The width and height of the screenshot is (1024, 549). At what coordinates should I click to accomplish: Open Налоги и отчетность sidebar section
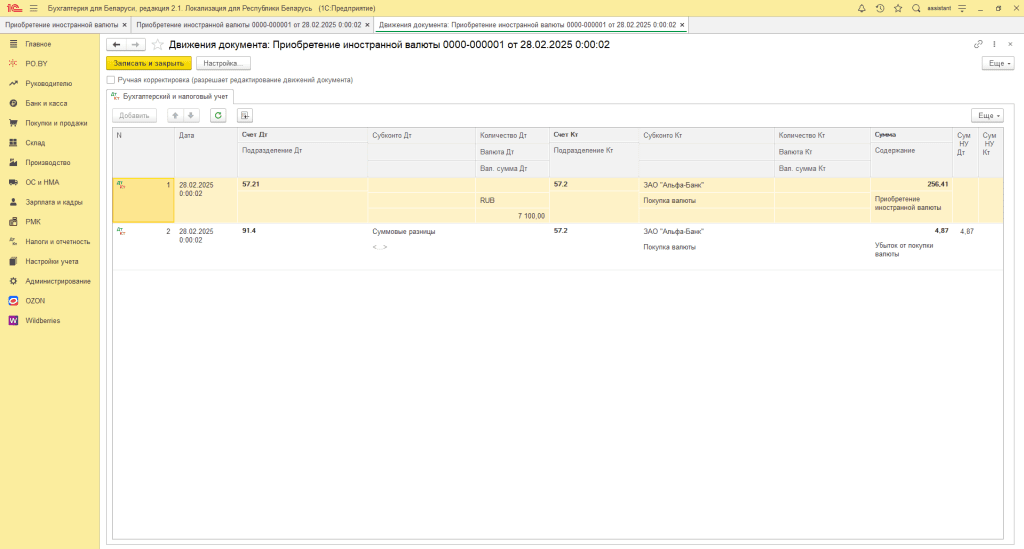point(57,242)
